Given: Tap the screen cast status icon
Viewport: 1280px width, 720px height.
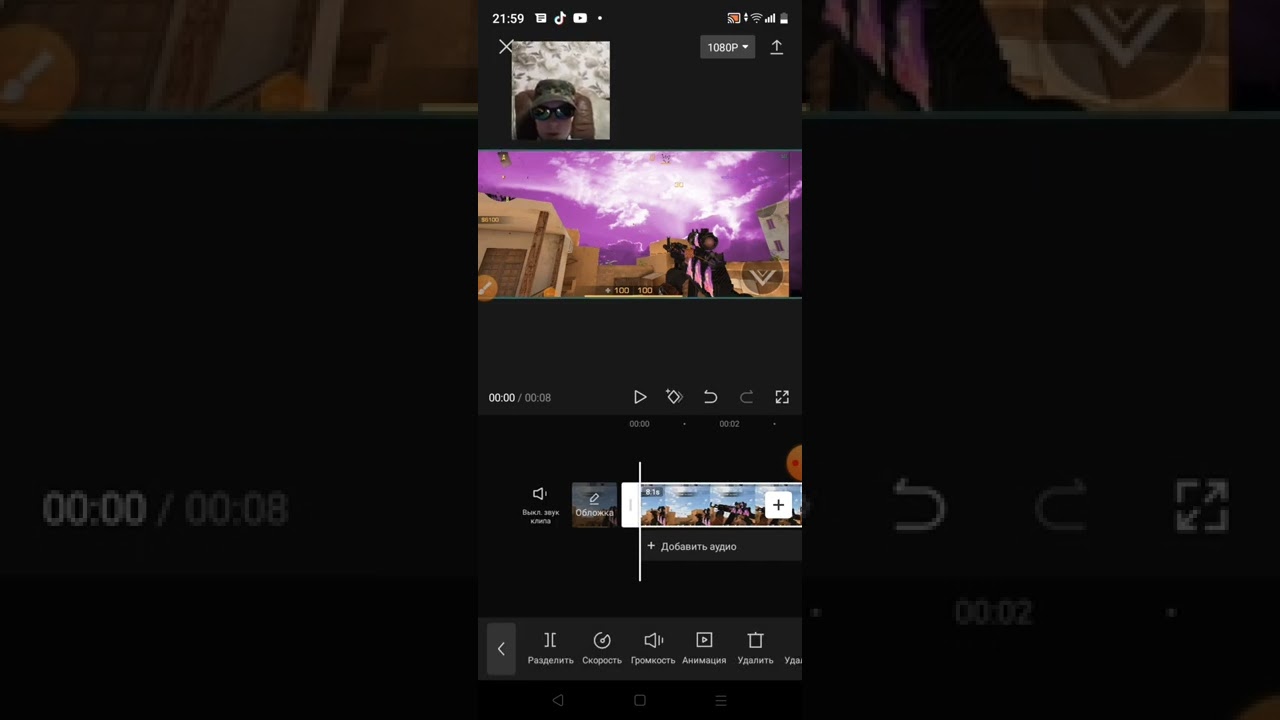Looking at the screenshot, I should tap(734, 18).
